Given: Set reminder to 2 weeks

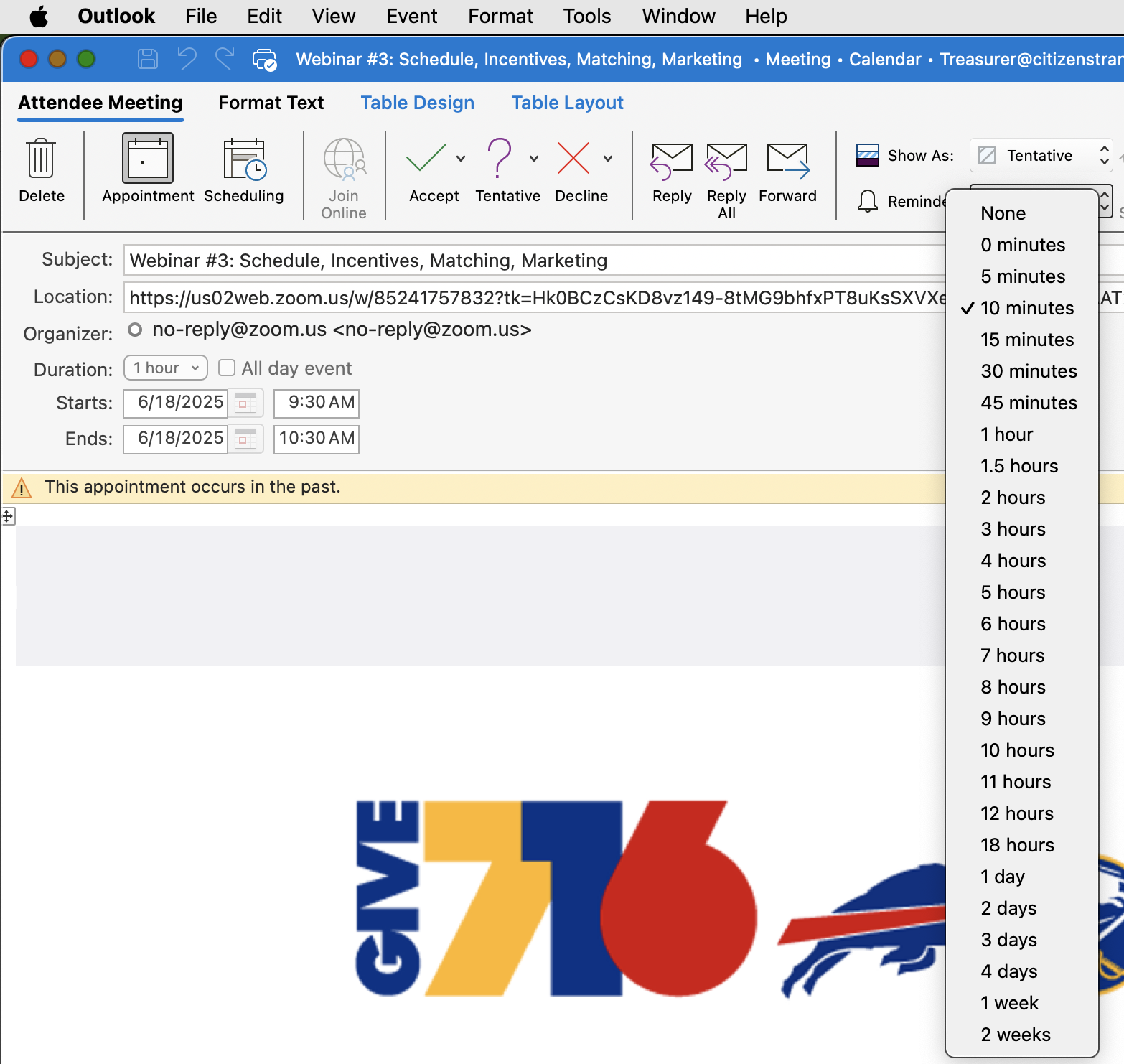Looking at the screenshot, I should click(1022, 1035).
